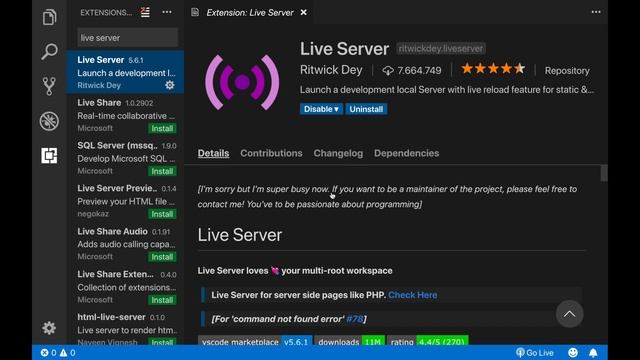Open the Manage gear in activity bar

tap(49, 328)
